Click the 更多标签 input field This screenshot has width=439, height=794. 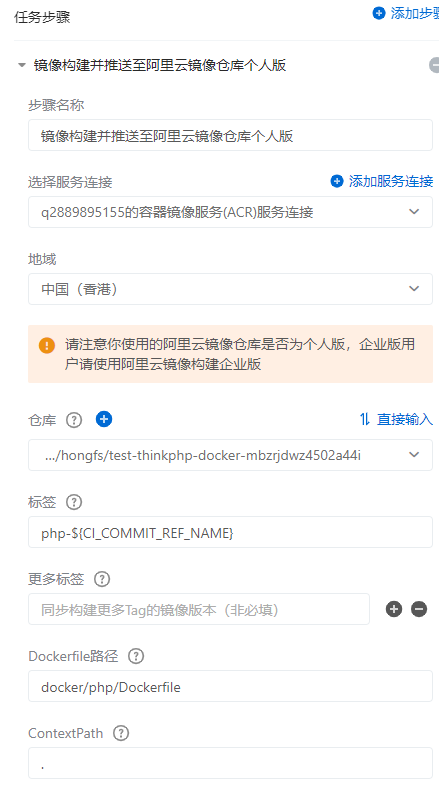[x=199, y=609]
